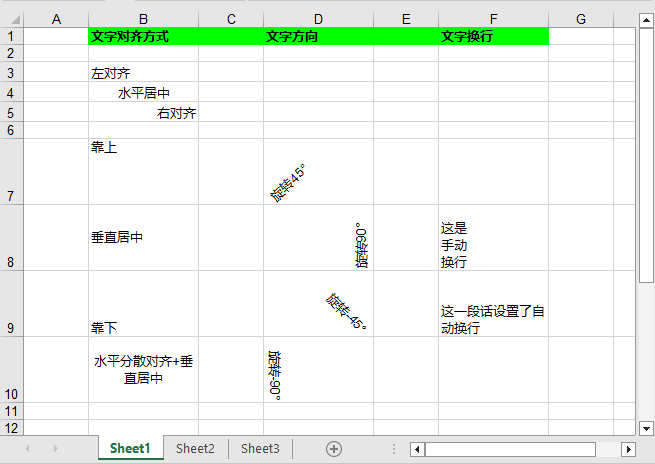Image resolution: width=655 pixels, height=464 pixels.
Task: Click the cell containing 垂直居中
Action: (x=143, y=238)
